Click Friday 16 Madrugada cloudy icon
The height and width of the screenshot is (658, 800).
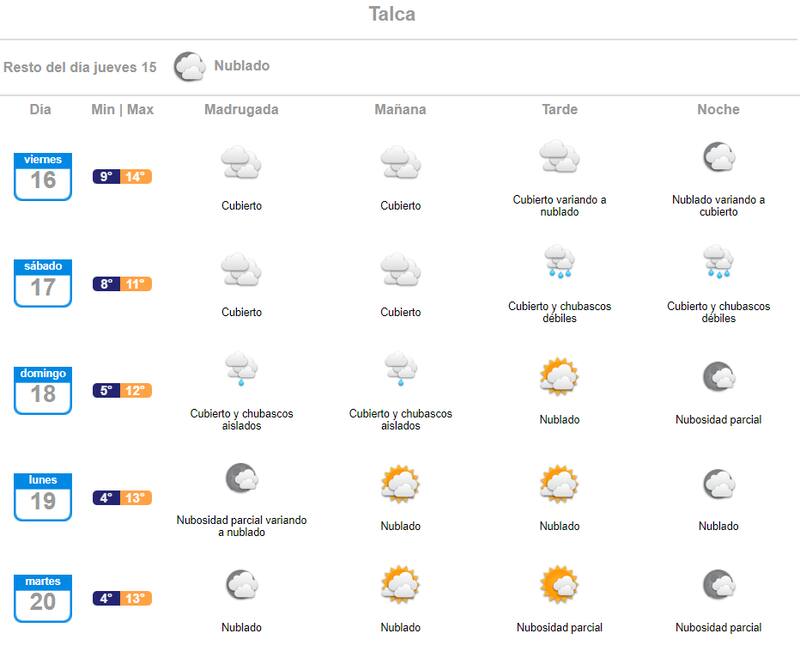tap(241, 161)
